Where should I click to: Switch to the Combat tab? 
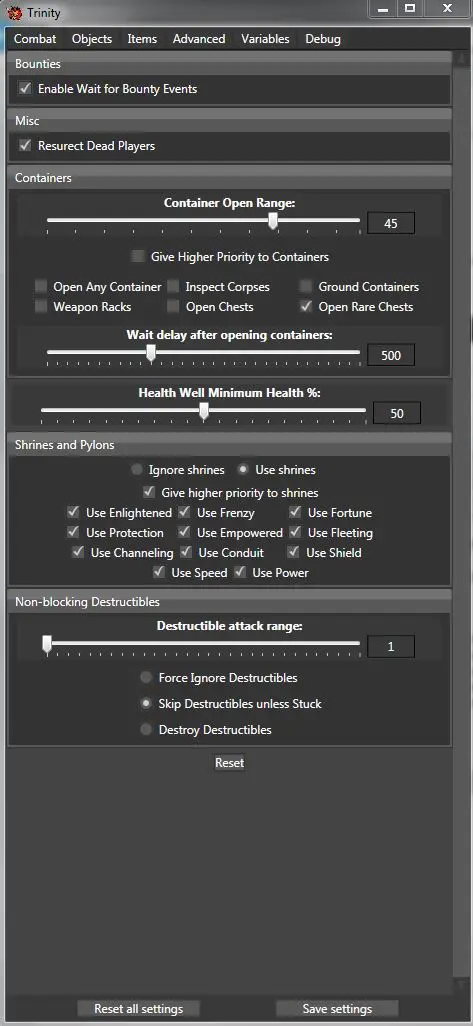pyautogui.click(x=35, y=39)
